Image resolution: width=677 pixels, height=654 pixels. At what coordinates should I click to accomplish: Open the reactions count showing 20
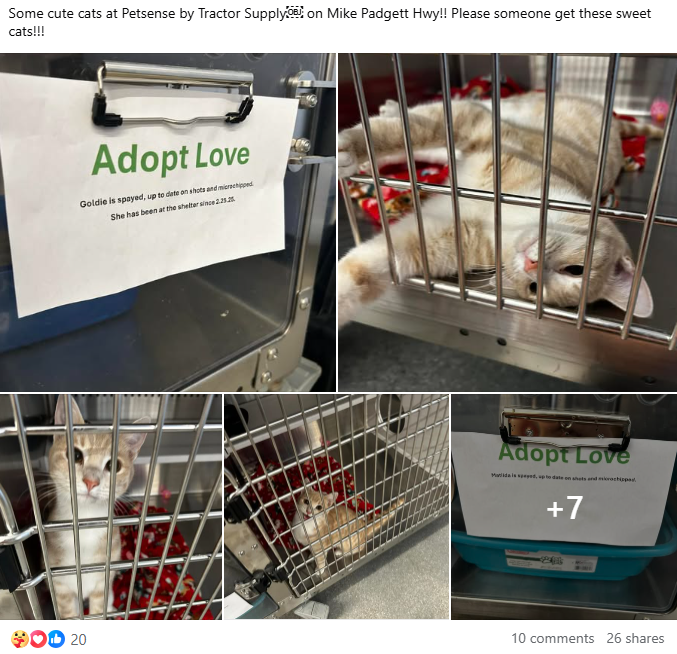[x=78, y=639]
